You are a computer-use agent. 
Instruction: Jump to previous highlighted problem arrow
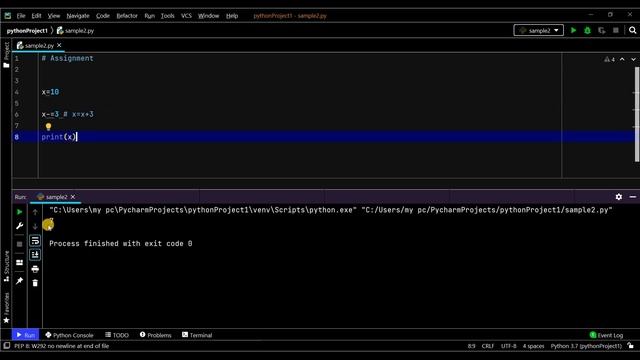coord(622,60)
